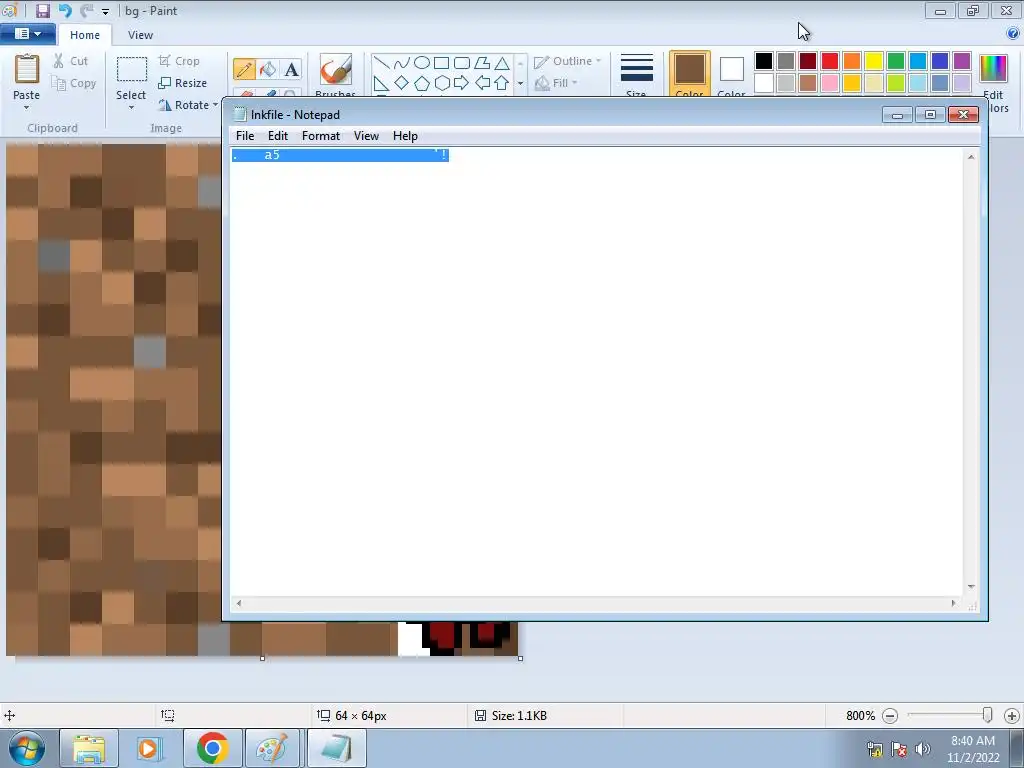The image size is (1024, 768).
Task: Expand the Select dropdown arrow
Action: [x=131, y=107]
